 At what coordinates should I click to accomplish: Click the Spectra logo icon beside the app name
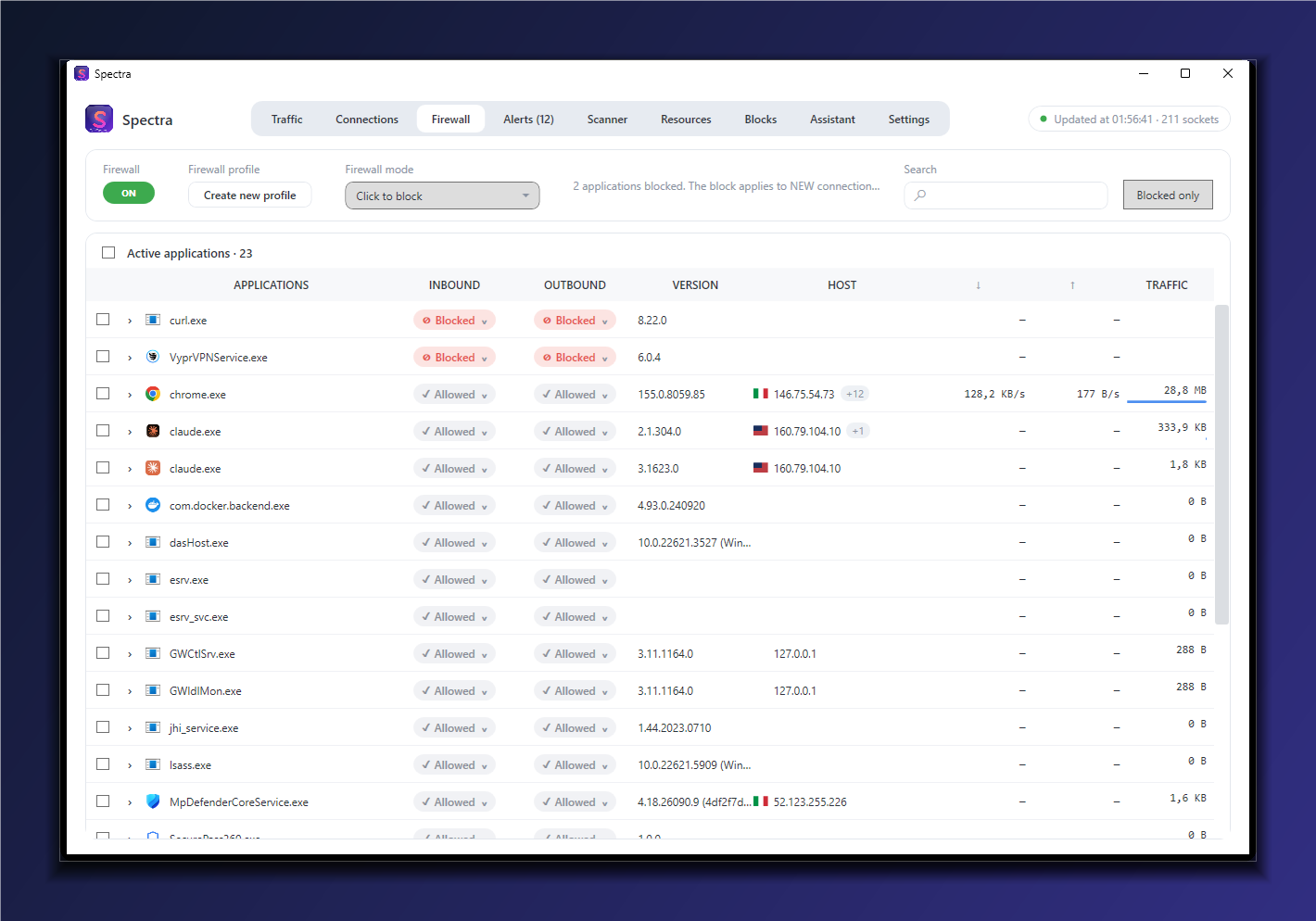(99, 119)
